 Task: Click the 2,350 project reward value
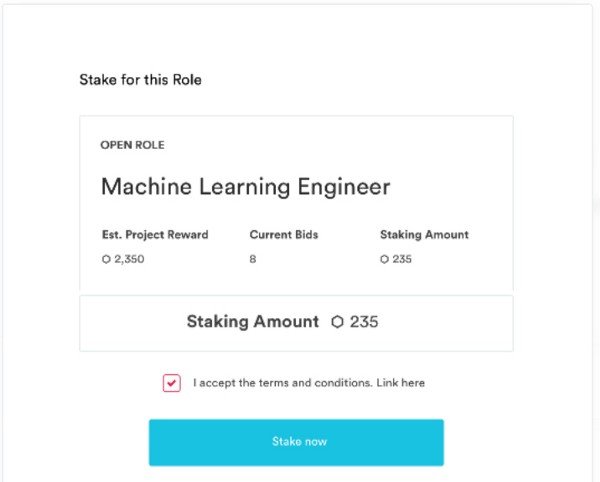pyautogui.click(x=129, y=259)
